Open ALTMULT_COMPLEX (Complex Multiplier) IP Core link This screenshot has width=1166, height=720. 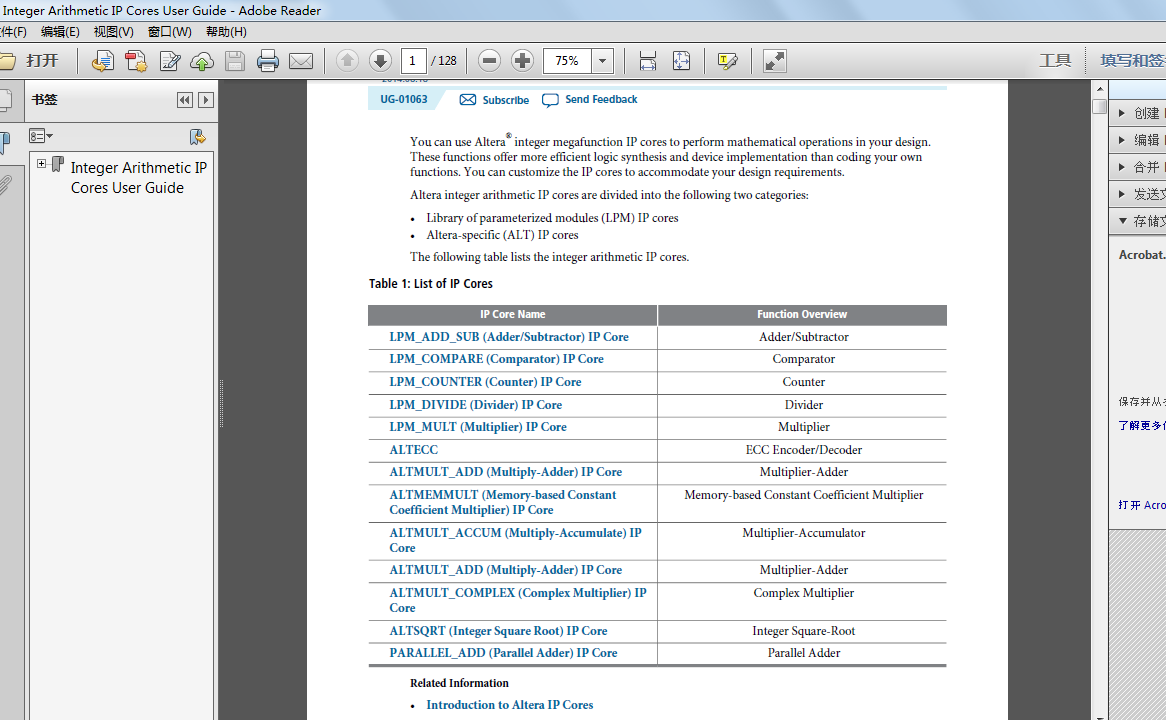point(518,601)
